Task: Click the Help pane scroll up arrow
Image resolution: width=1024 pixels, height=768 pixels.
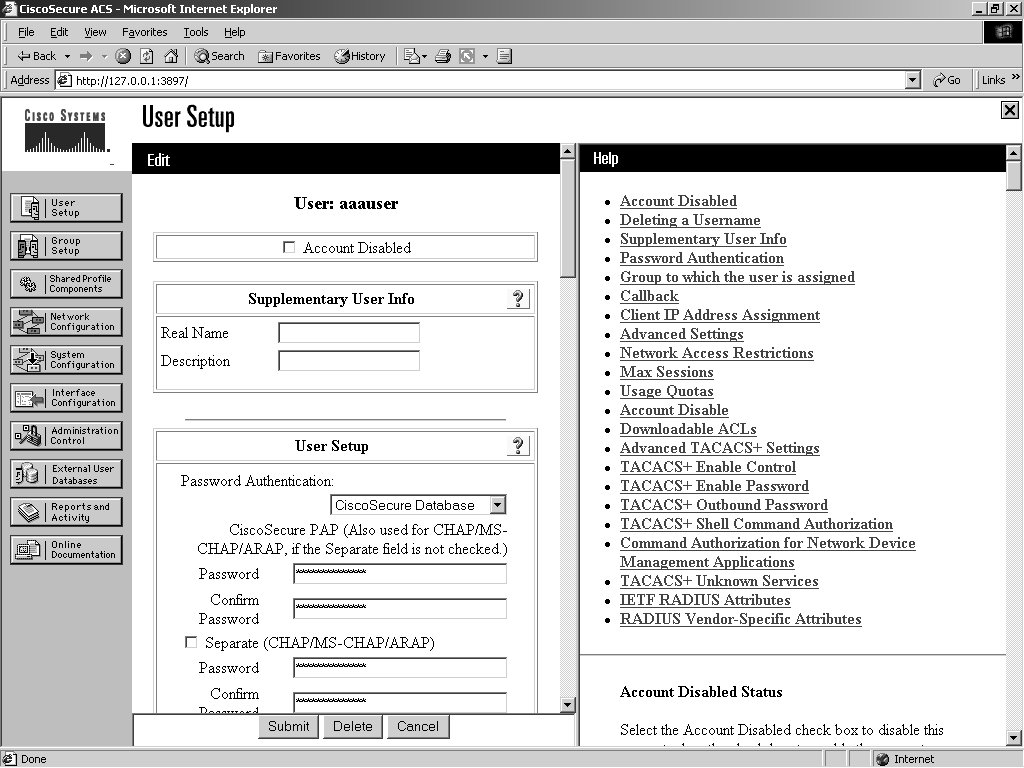Action: click(x=1014, y=153)
